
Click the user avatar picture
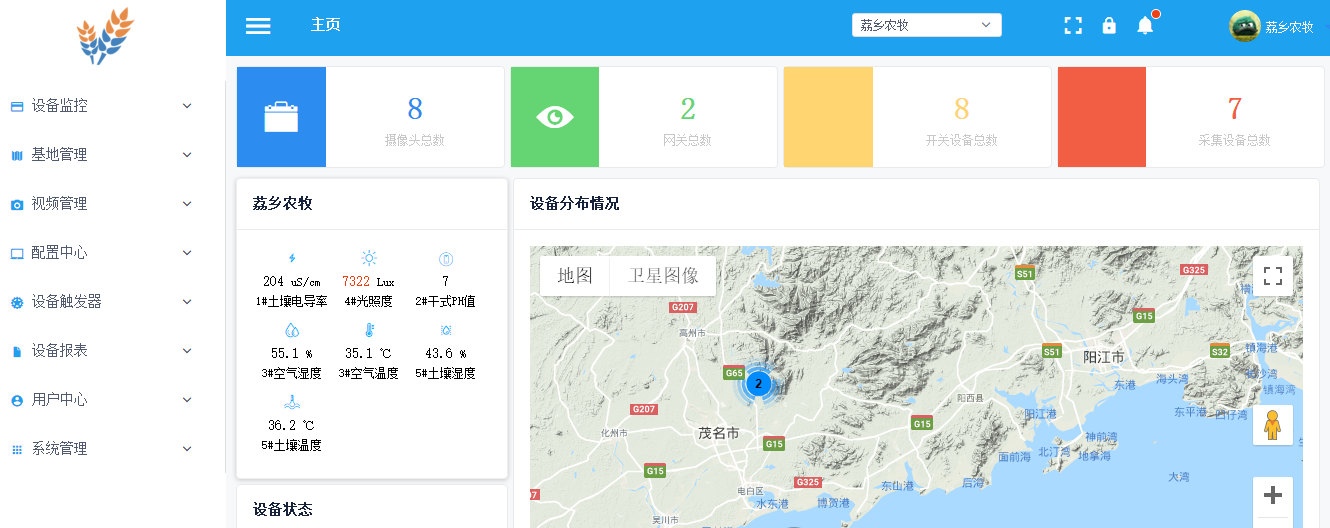tap(1244, 26)
